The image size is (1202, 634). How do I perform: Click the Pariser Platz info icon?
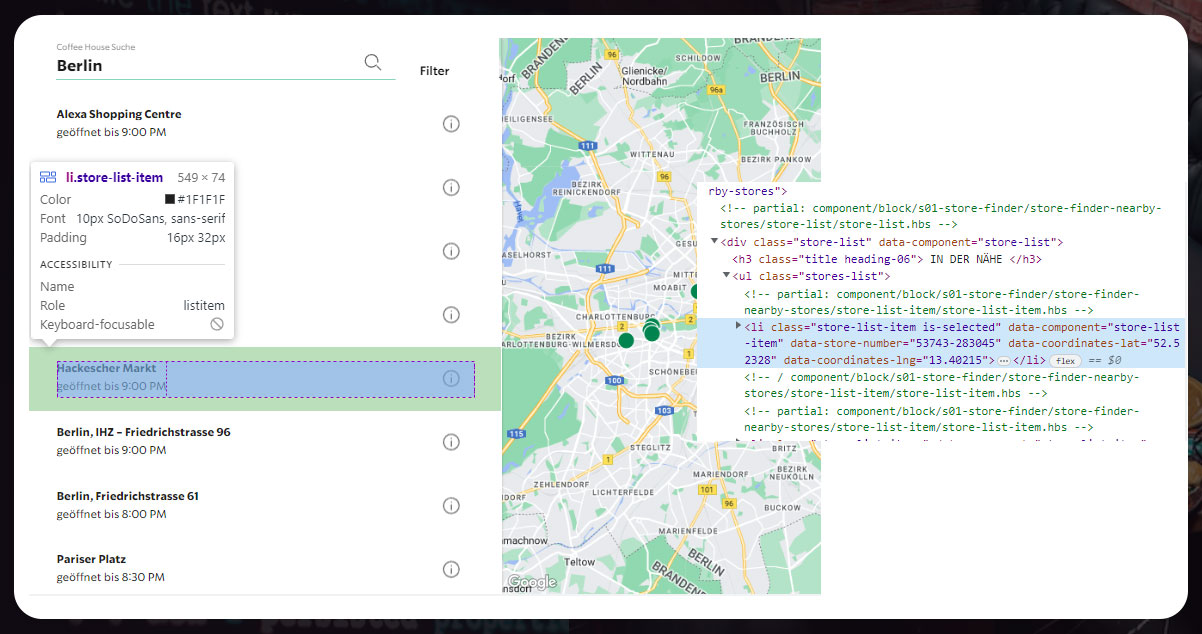(x=451, y=569)
